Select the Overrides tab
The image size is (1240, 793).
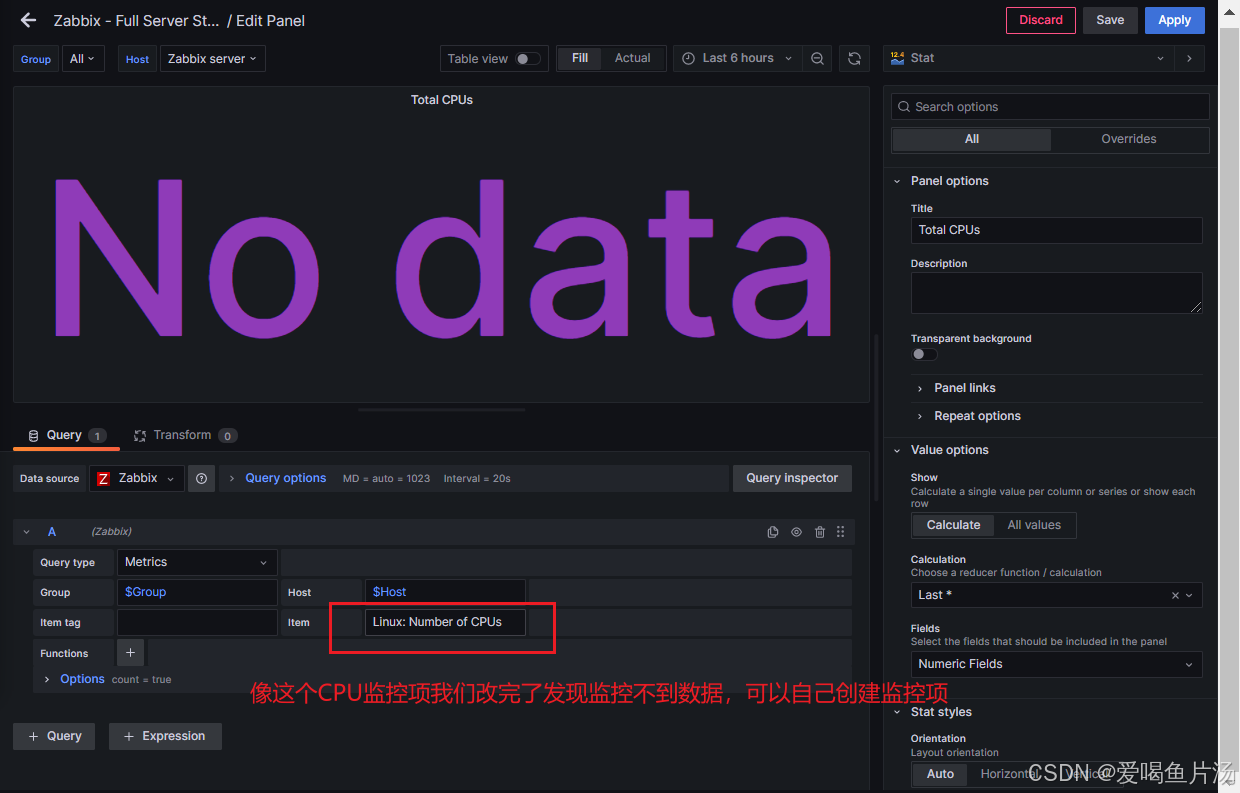coord(1129,139)
